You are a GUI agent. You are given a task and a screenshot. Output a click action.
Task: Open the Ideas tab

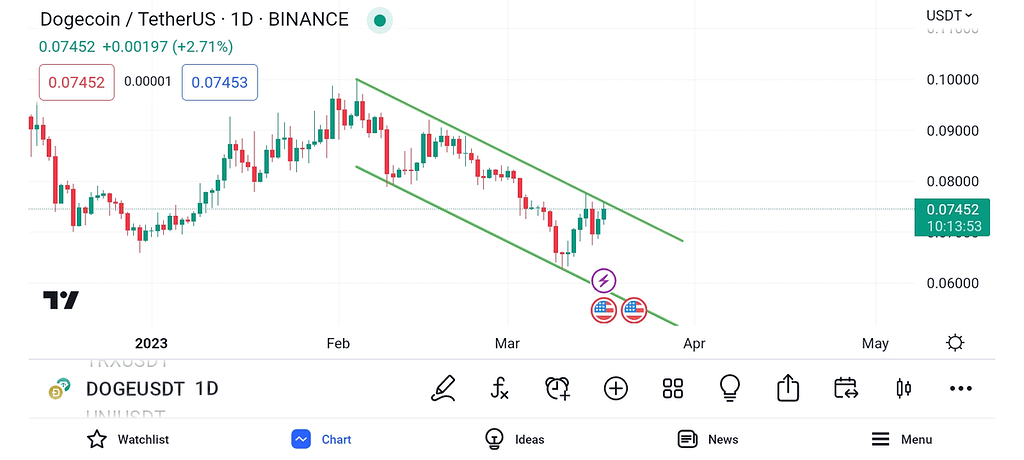[515, 439]
